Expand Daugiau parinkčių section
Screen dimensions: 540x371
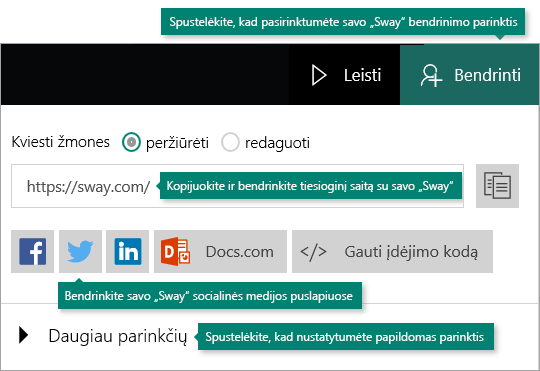click(103, 336)
